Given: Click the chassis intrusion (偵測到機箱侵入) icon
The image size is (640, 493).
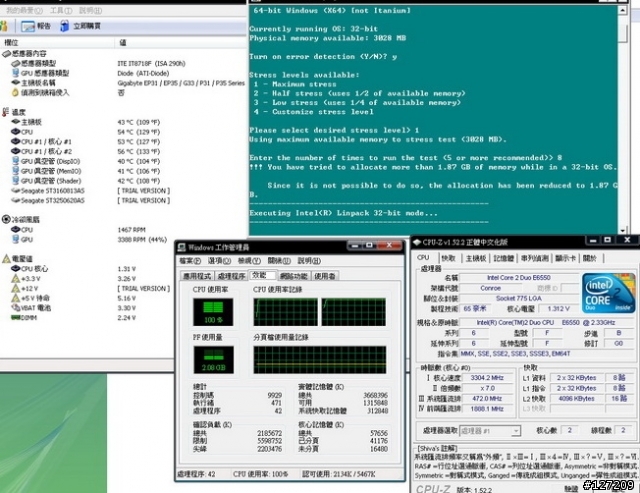Looking at the screenshot, I should [16, 93].
